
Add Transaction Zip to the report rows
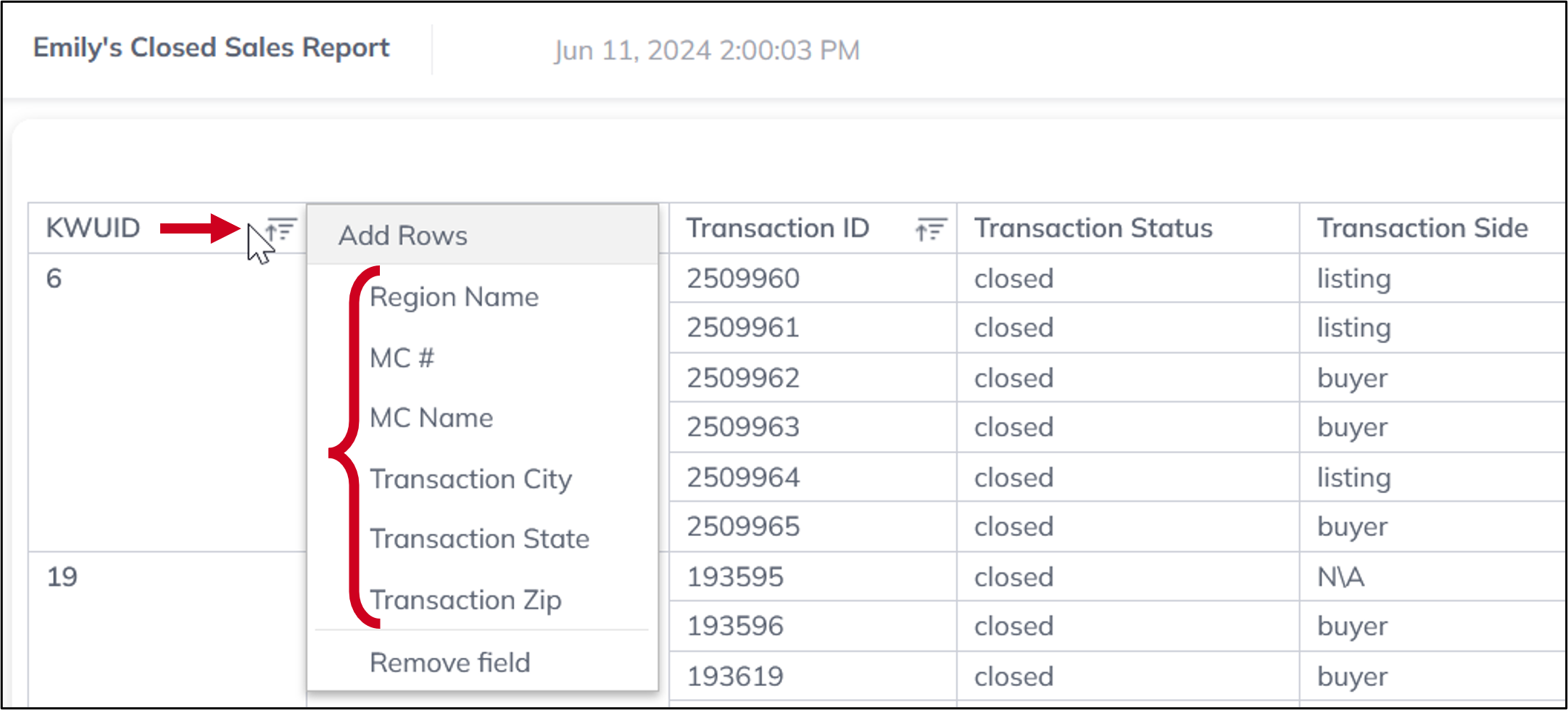pyautogui.click(x=465, y=599)
